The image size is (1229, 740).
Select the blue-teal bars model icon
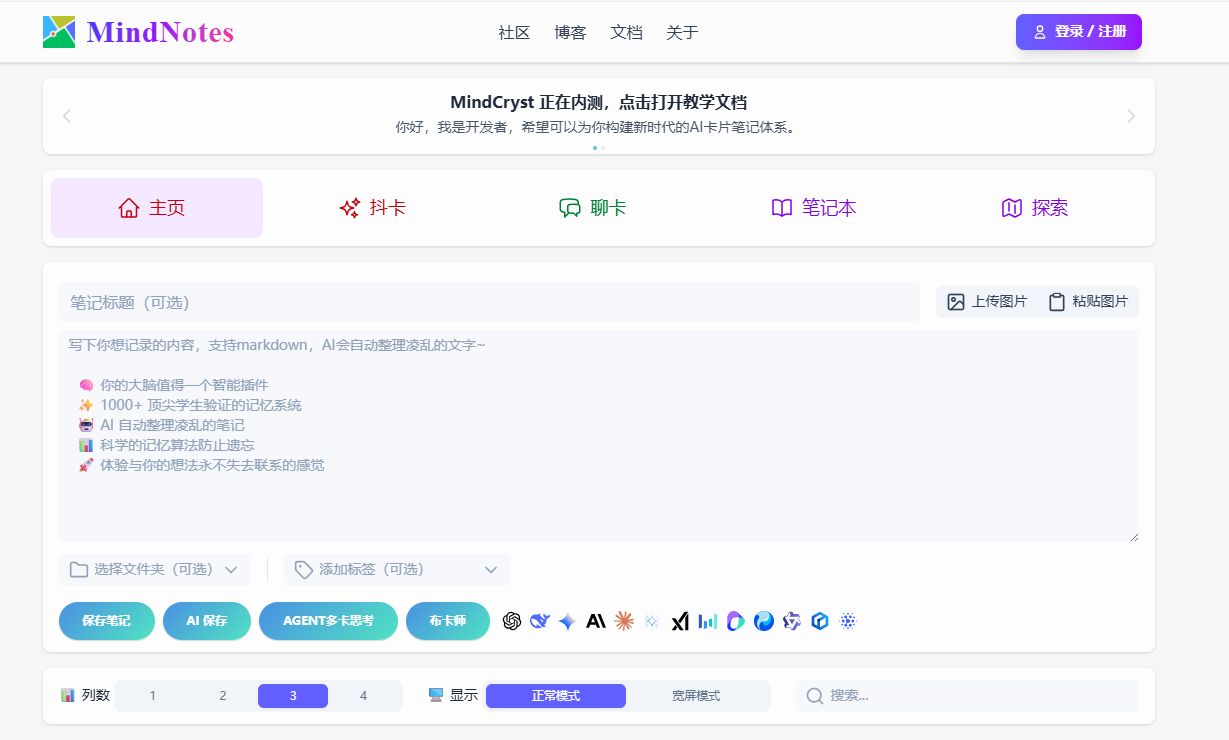click(708, 621)
